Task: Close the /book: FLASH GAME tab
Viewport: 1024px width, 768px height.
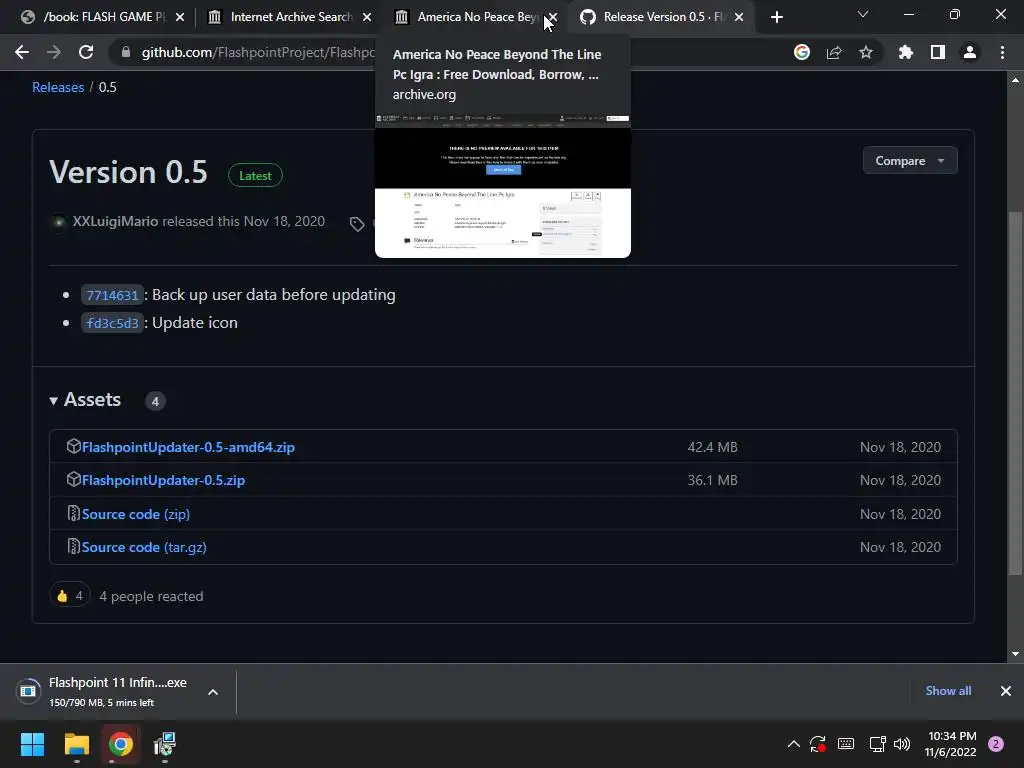Action: point(180,17)
